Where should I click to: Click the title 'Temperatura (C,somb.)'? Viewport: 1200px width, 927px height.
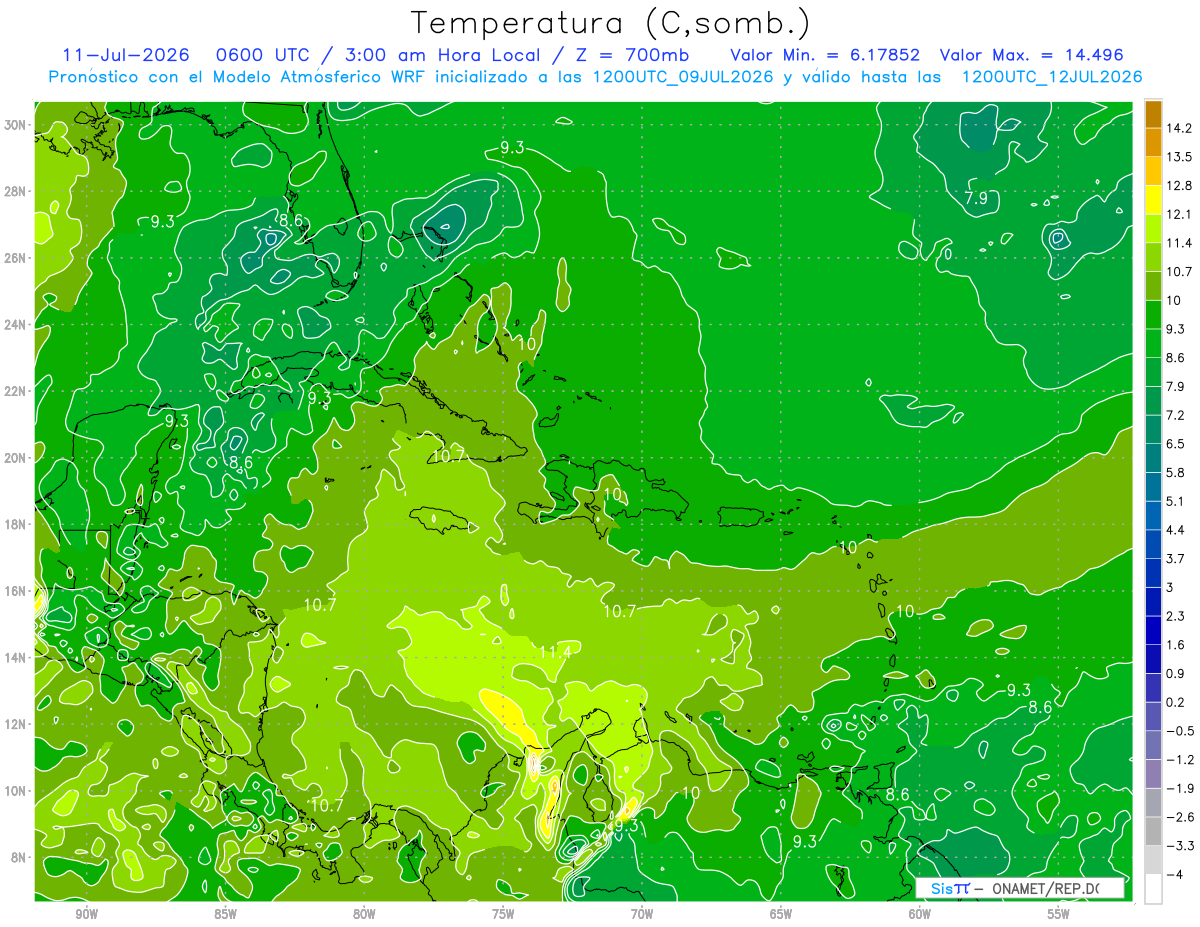611,24
